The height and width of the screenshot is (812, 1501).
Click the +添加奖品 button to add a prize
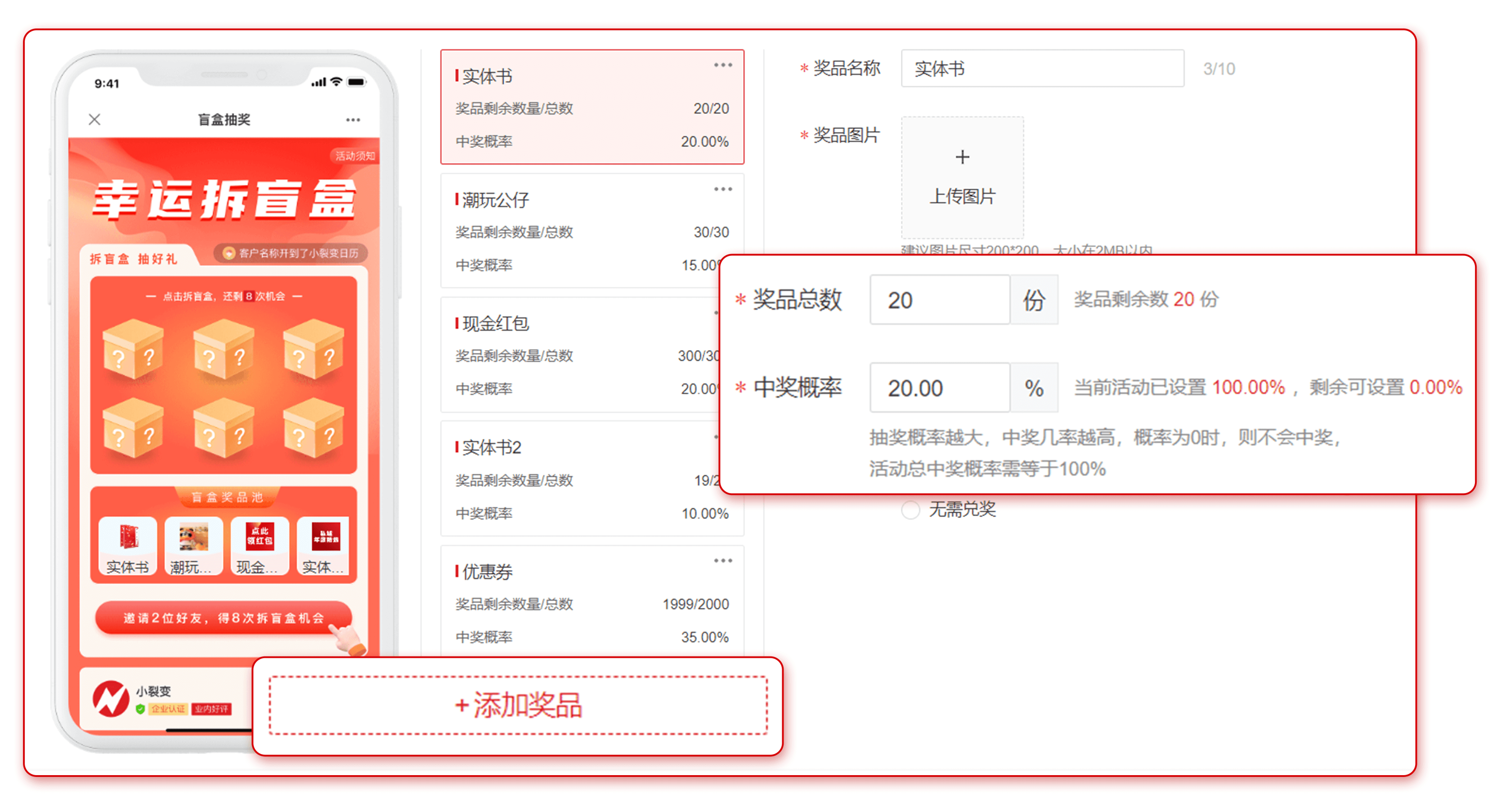[x=519, y=706]
